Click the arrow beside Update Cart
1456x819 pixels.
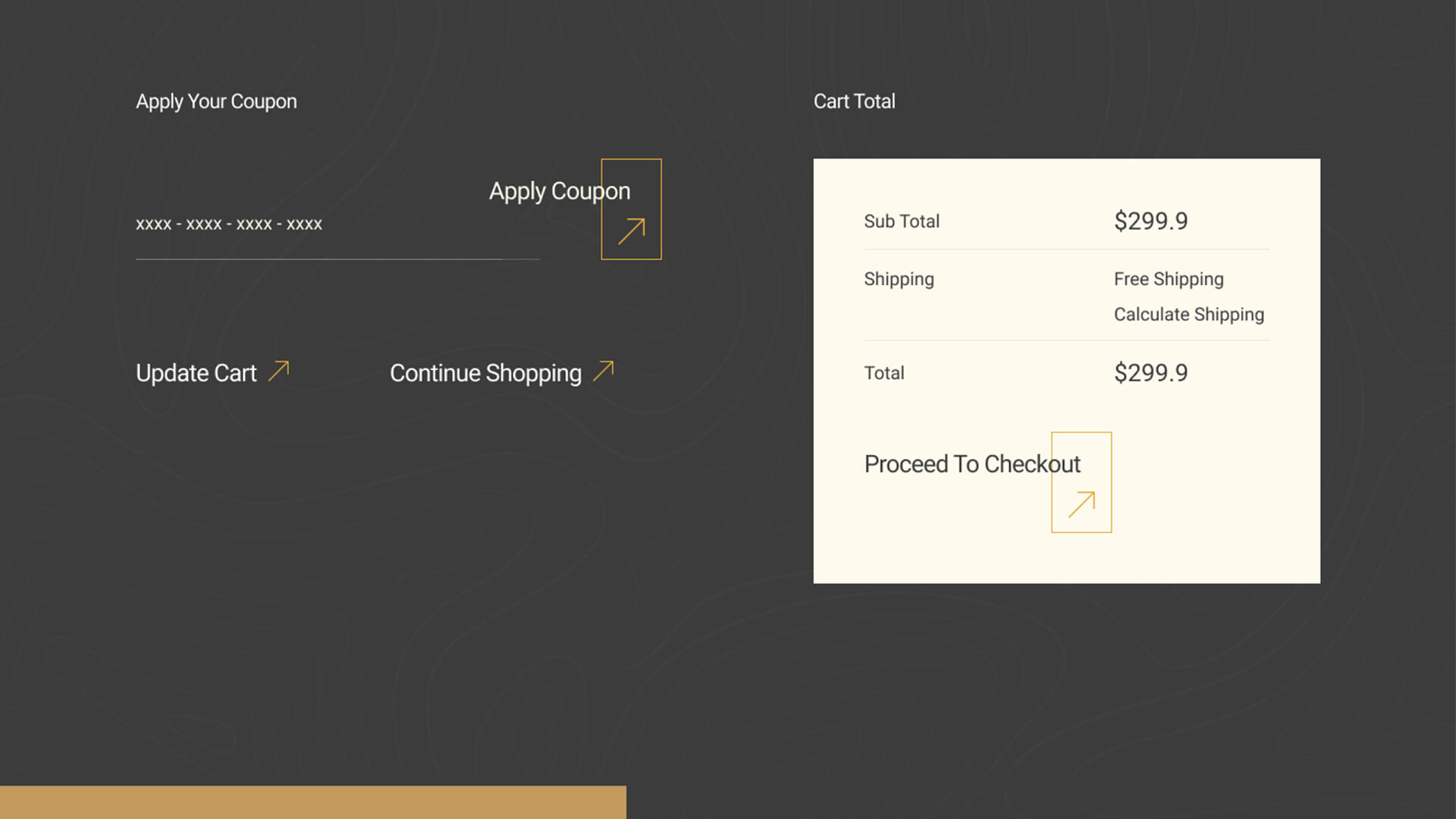[x=279, y=371]
